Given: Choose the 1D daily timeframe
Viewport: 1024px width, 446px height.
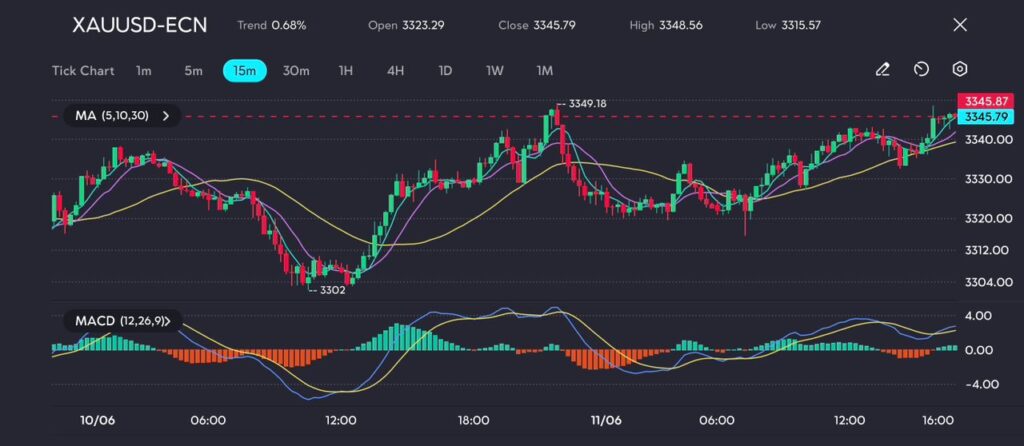Looking at the screenshot, I should click(445, 71).
